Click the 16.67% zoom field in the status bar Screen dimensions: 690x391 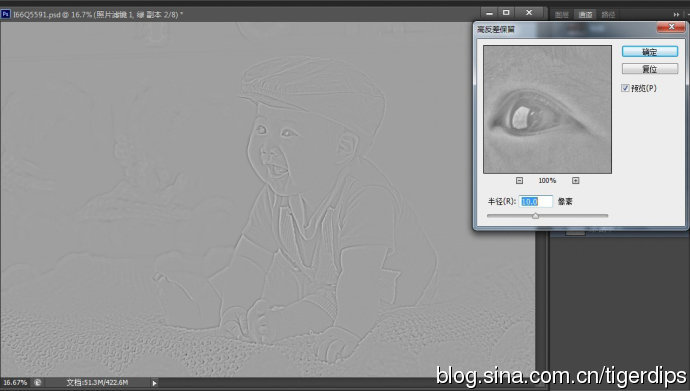(x=15, y=383)
